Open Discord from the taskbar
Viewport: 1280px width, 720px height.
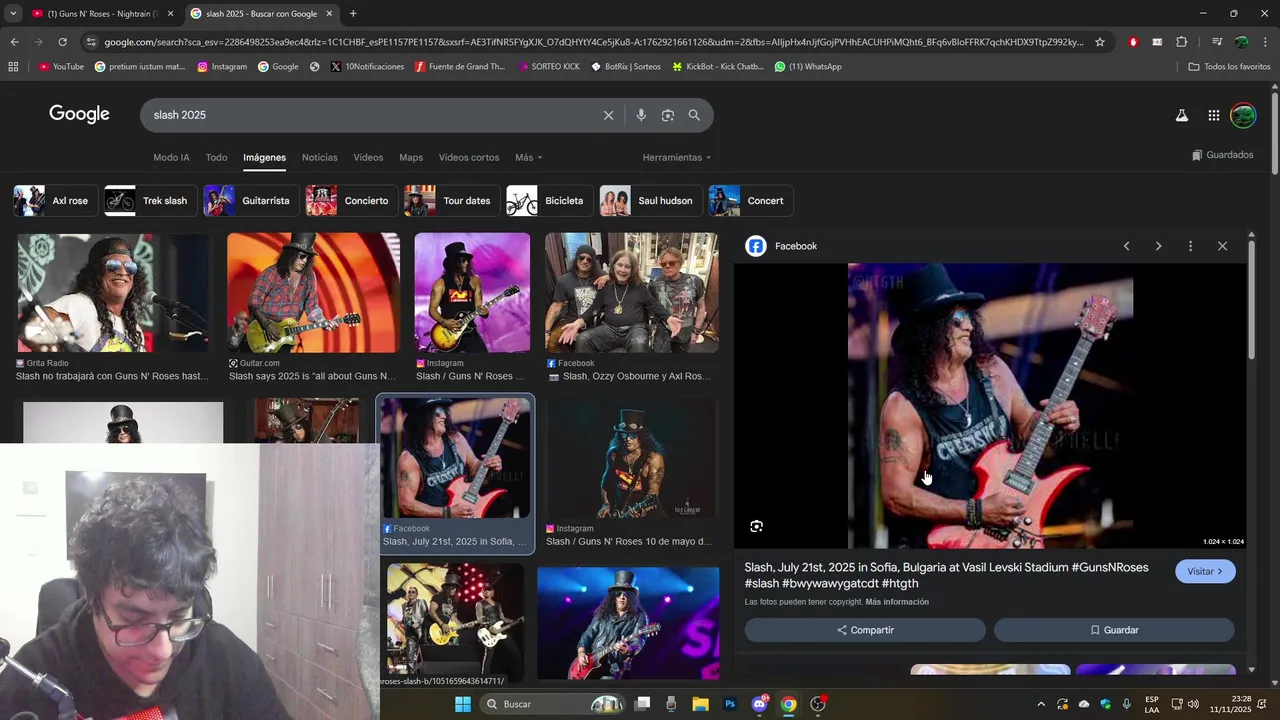pyautogui.click(x=759, y=704)
